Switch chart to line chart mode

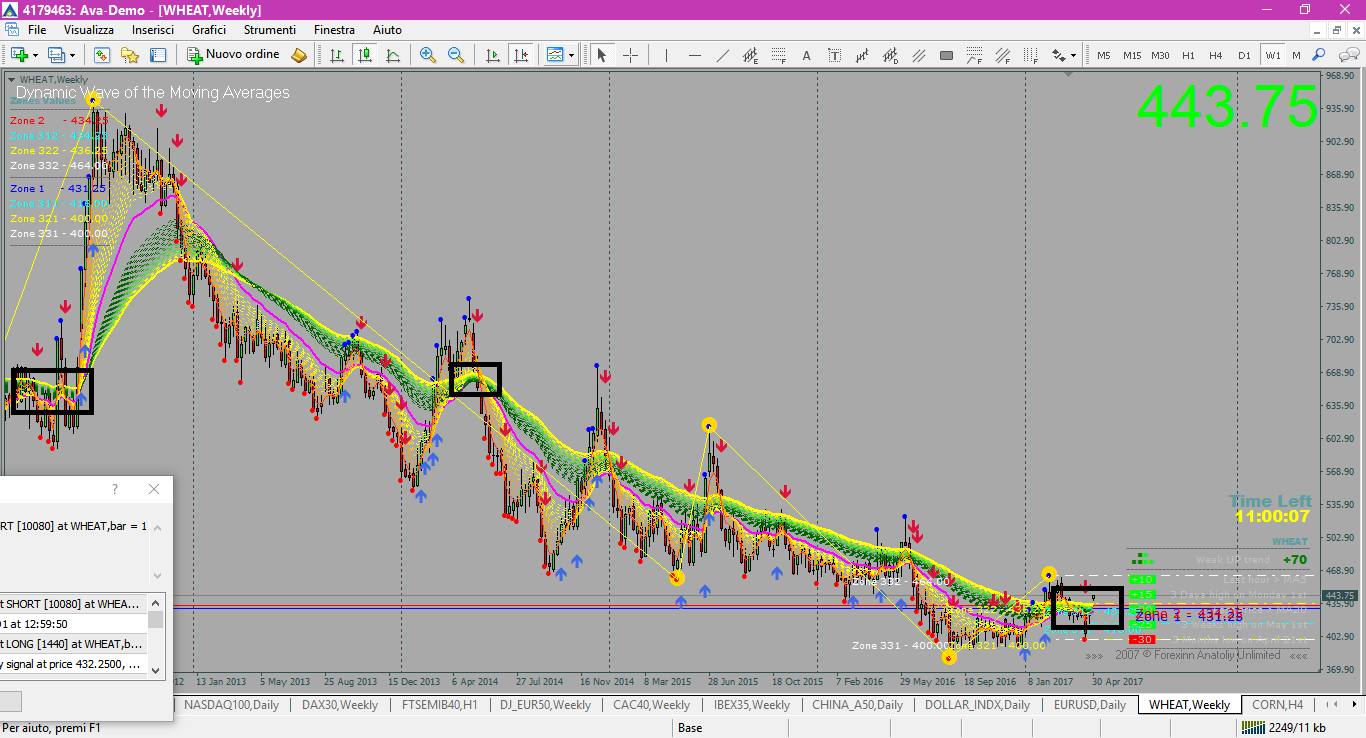click(393, 55)
